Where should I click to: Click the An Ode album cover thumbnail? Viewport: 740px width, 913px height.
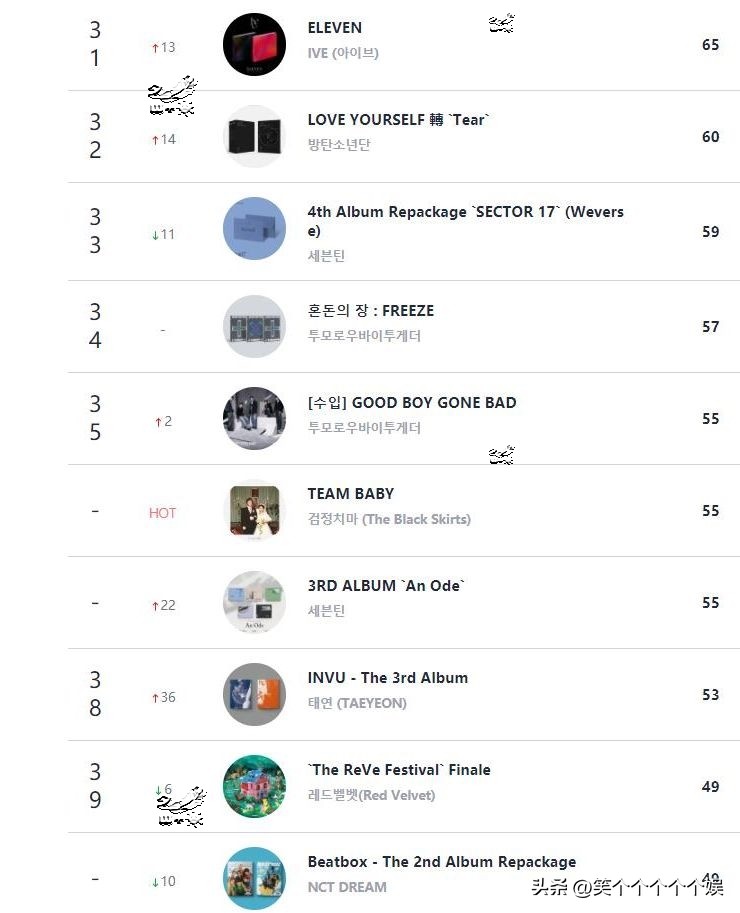(x=254, y=602)
